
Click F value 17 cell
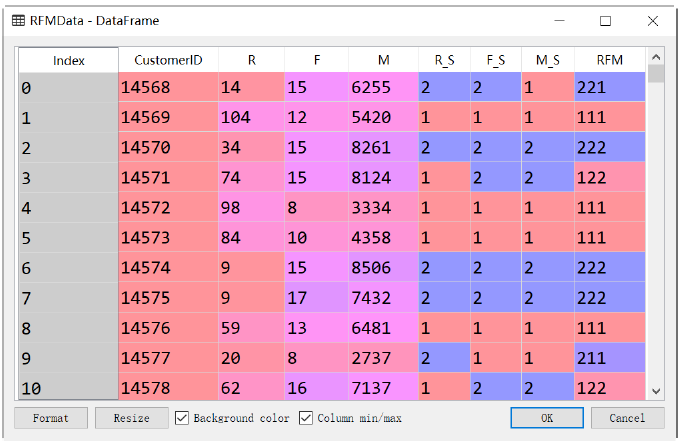317,298
